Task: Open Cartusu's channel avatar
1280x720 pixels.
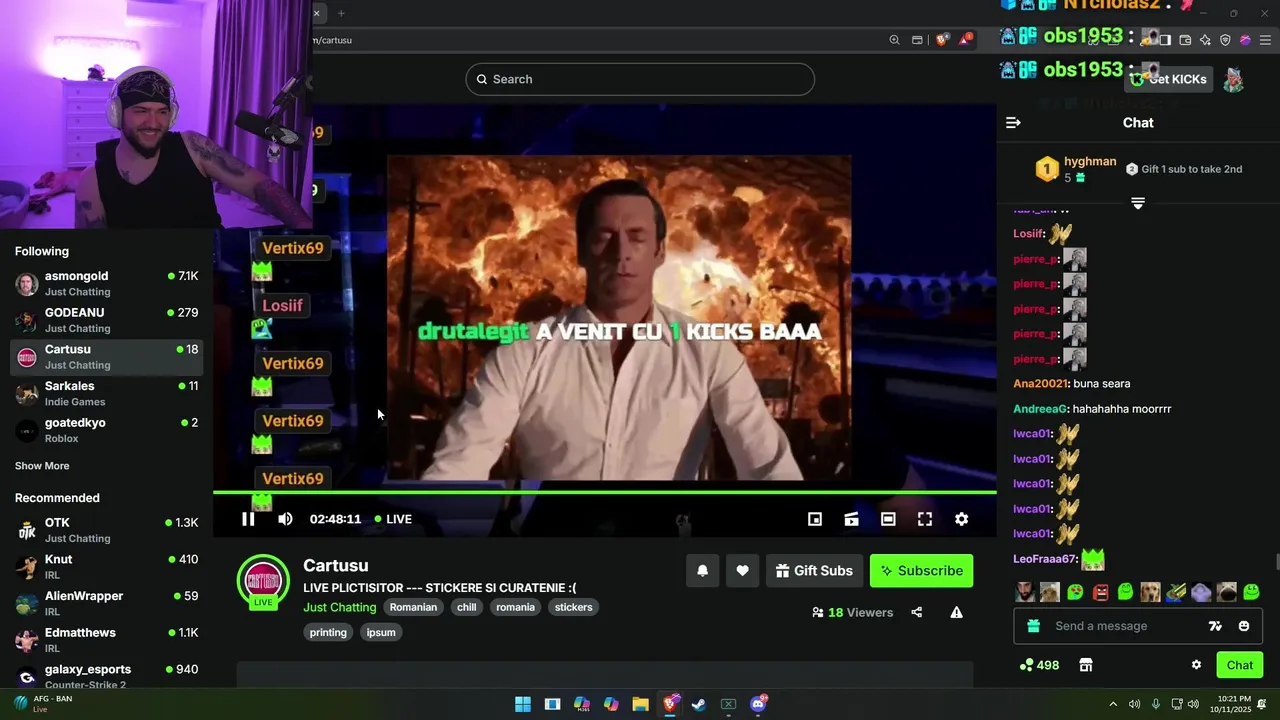Action: [x=263, y=581]
